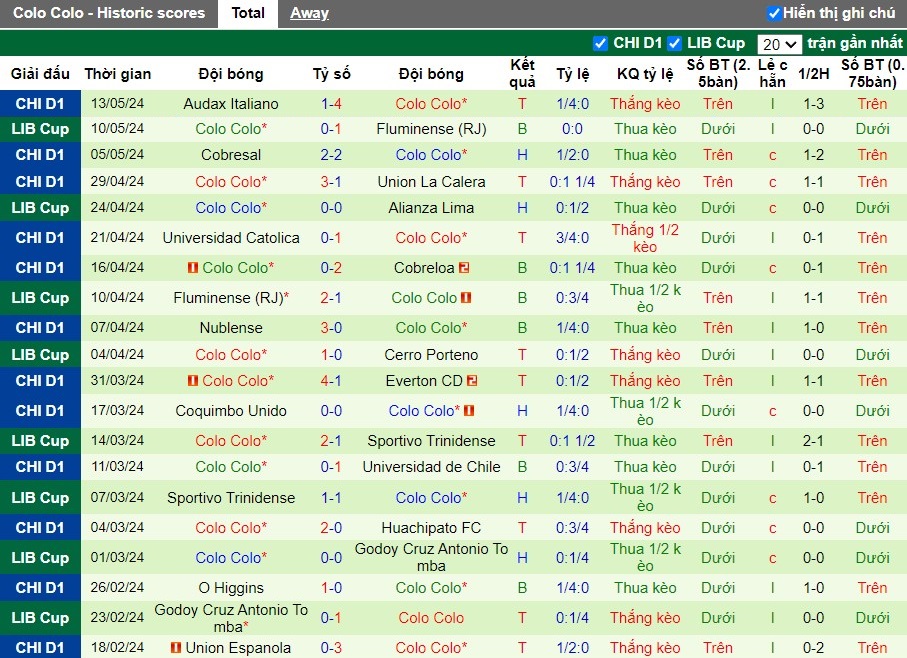This screenshot has width=907, height=658.
Task: Click the 2-2 score against Cobresal
Action: coord(331,155)
